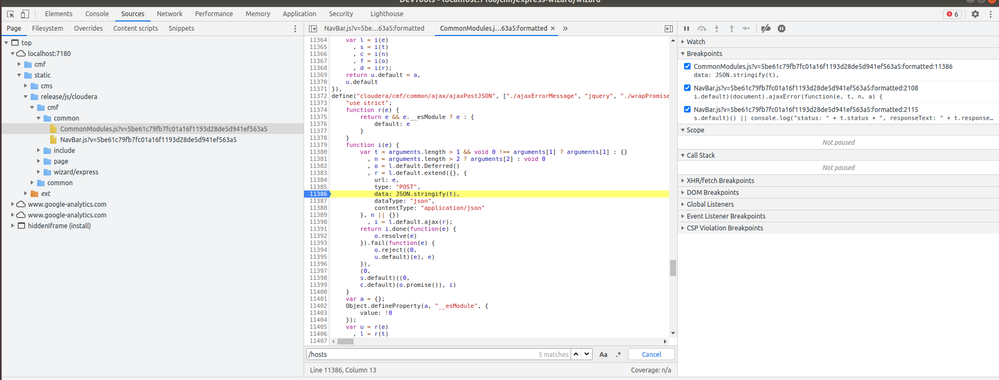Viewport: 999px width, 380px height.
Task: Switch to the NavBar.js formatted file tab
Action: coord(374,29)
